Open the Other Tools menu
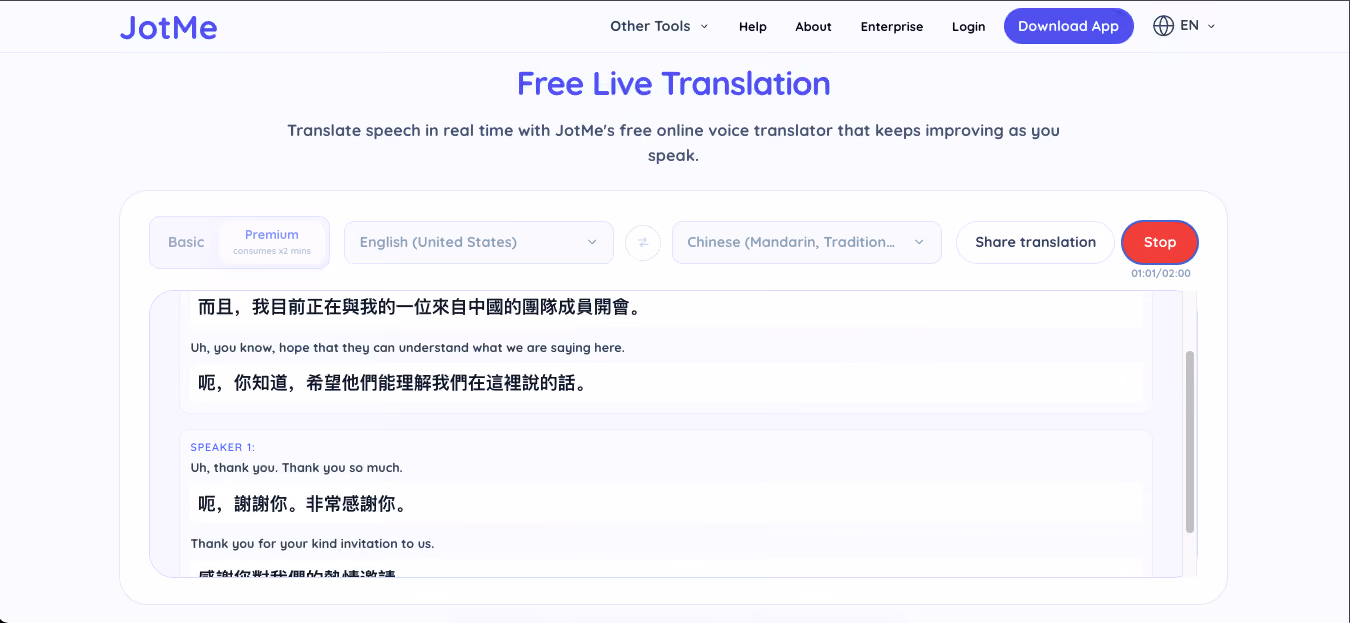Image resolution: width=1350 pixels, height=623 pixels. click(x=659, y=26)
